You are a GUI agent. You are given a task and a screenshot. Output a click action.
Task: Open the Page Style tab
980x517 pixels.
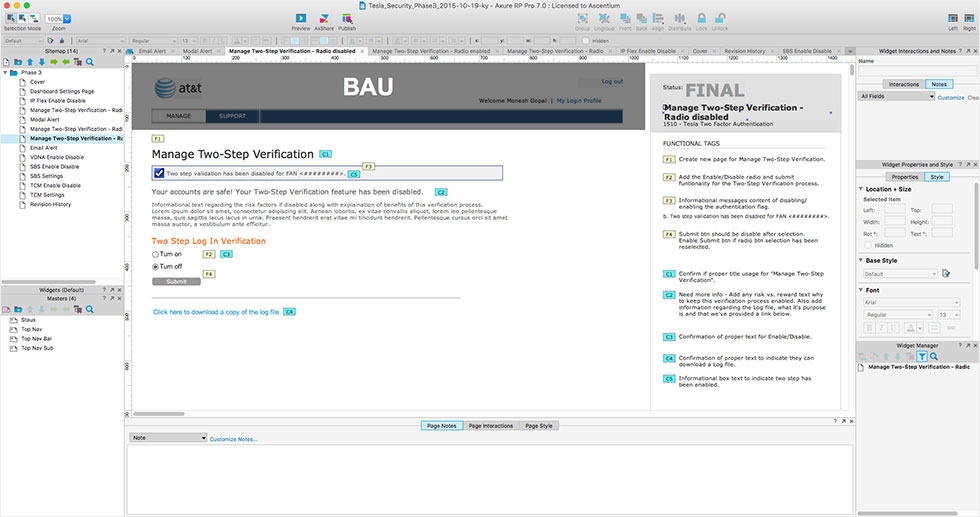tap(539, 426)
